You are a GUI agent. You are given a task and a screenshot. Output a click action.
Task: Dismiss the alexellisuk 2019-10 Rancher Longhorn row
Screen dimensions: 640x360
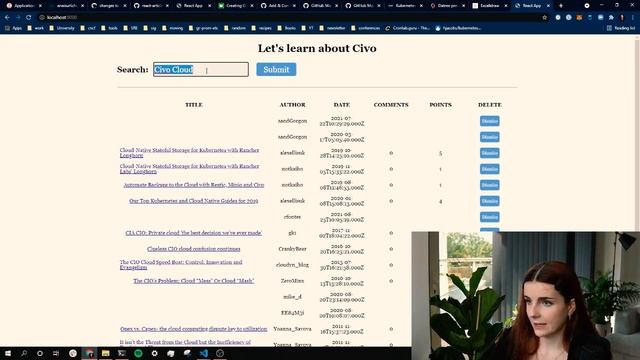tap(489, 153)
